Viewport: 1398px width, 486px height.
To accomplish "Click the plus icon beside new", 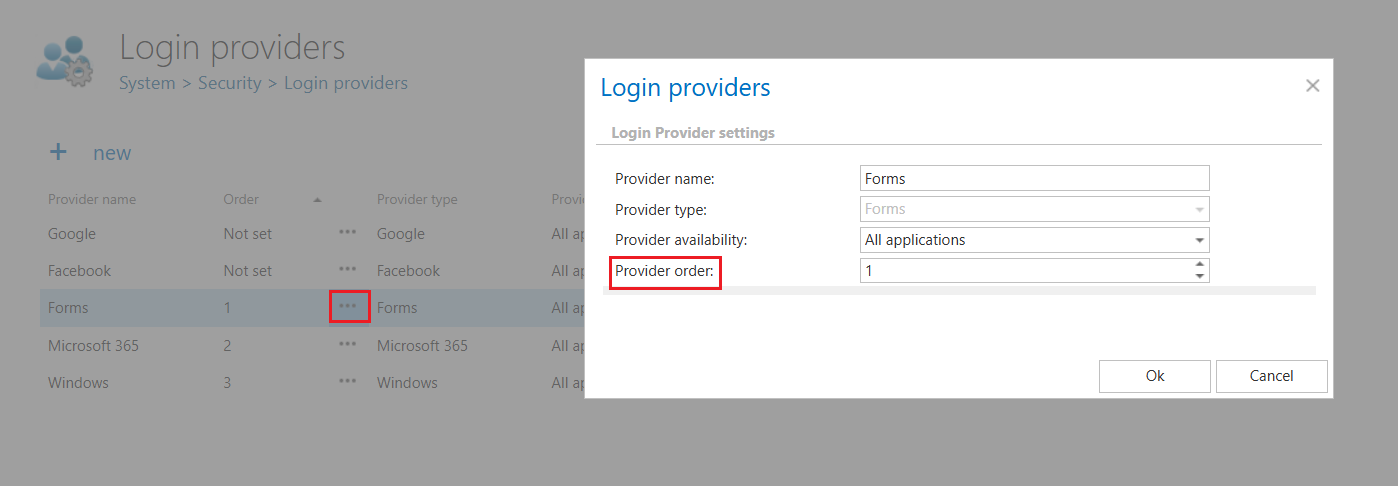I will (x=59, y=152).
